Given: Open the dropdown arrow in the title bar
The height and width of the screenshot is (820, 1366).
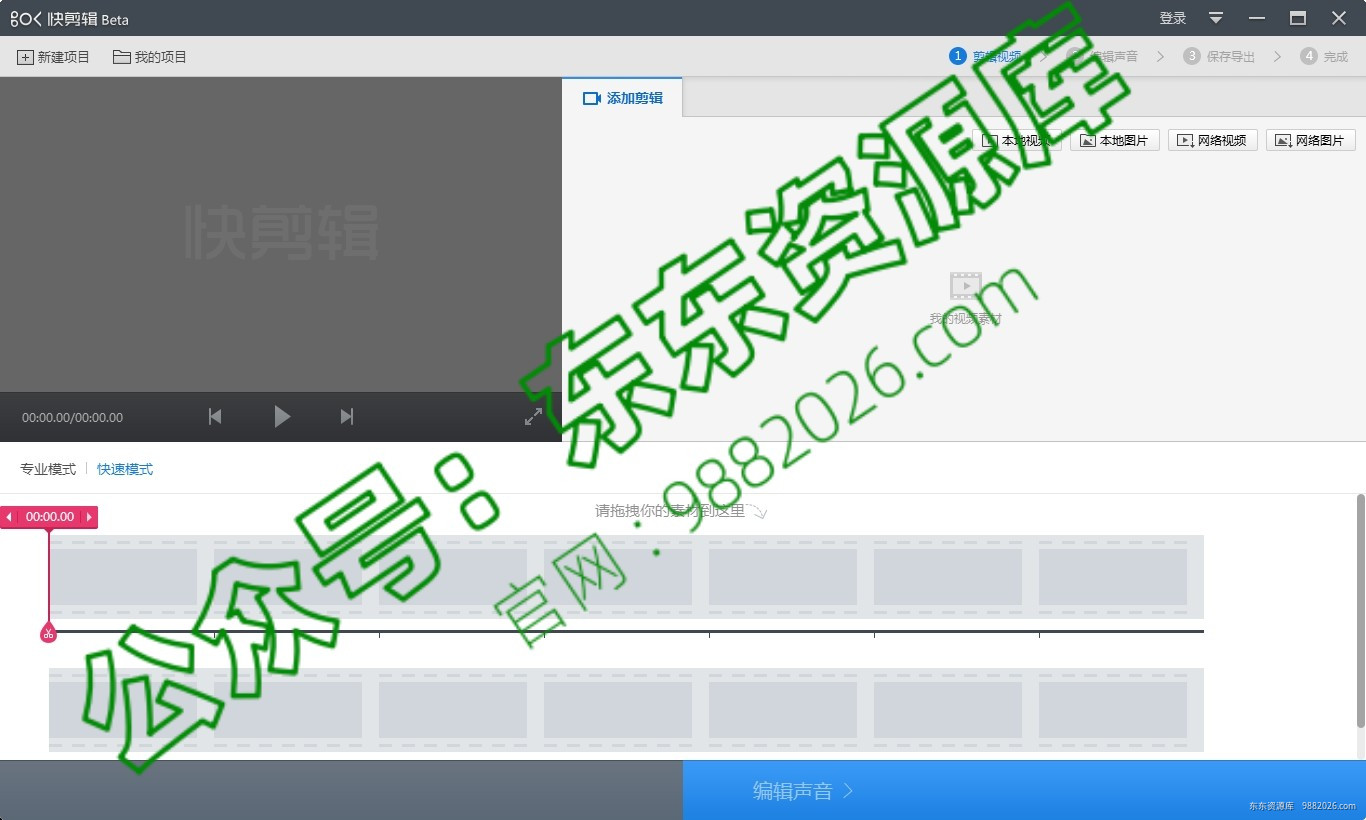Looking at the screenshot, I should (1214, 17).
